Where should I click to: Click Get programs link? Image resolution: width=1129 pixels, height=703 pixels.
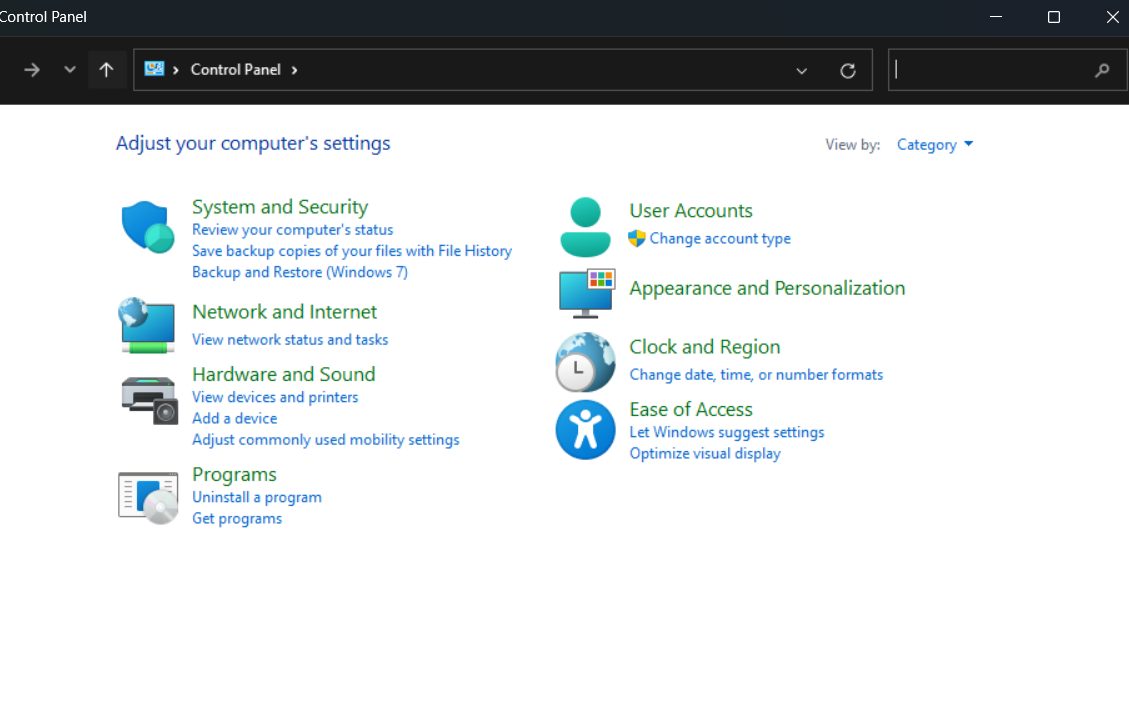point(237,519)
